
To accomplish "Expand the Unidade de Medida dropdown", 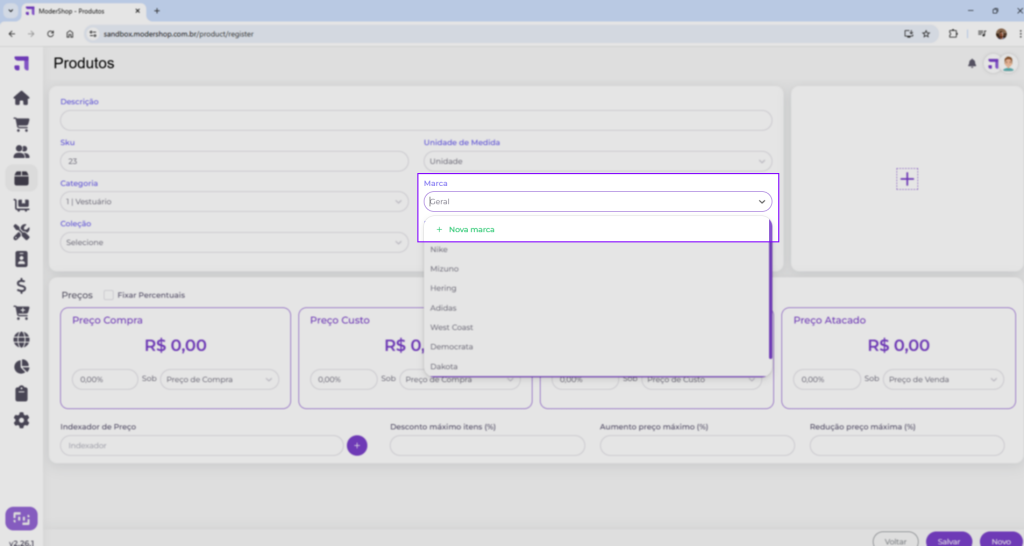I will tap(597, 161).
